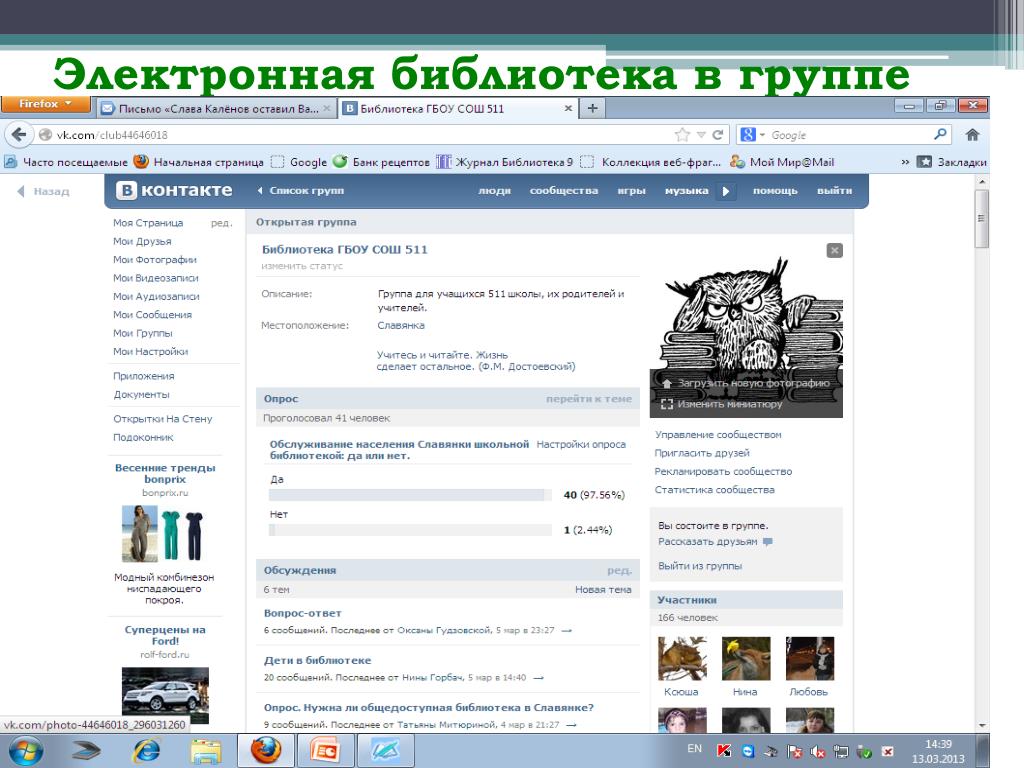Expand the Google search engine dropdown
This screenshot has height=768, width=1024.
[x=754, y=135]
